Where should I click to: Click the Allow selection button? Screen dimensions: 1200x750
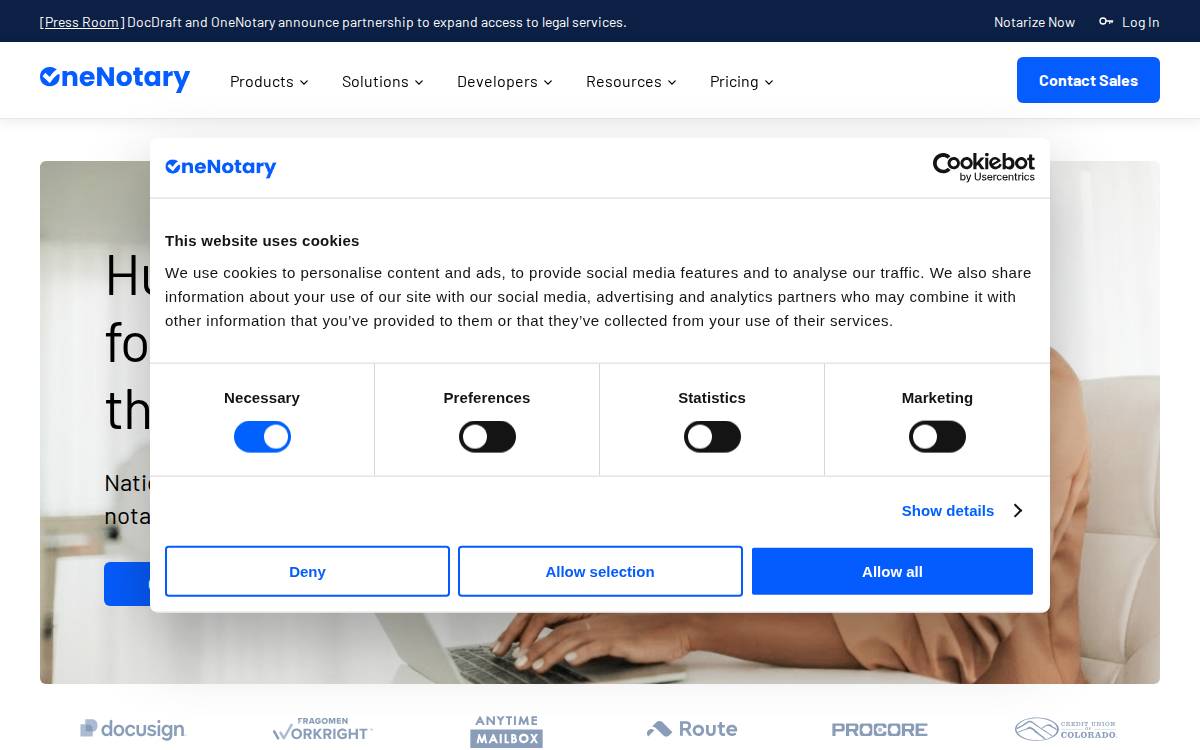pos(600,571)
